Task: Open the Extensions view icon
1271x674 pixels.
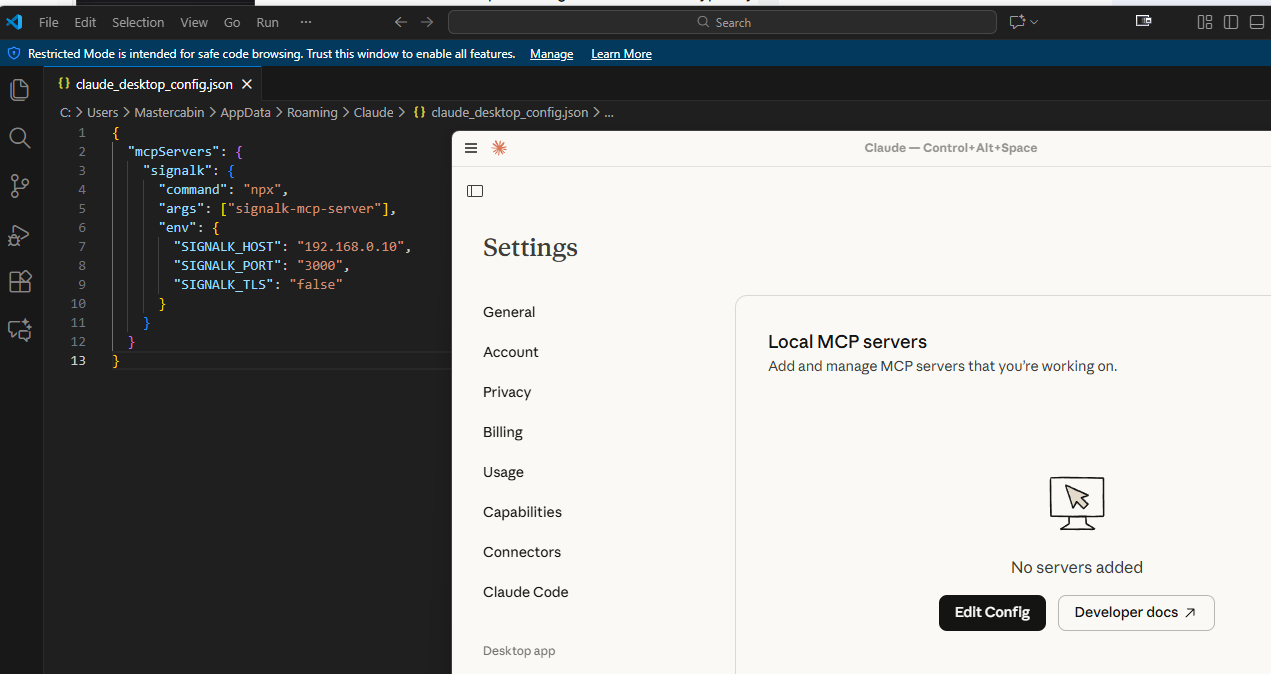Action: point(20,282)
